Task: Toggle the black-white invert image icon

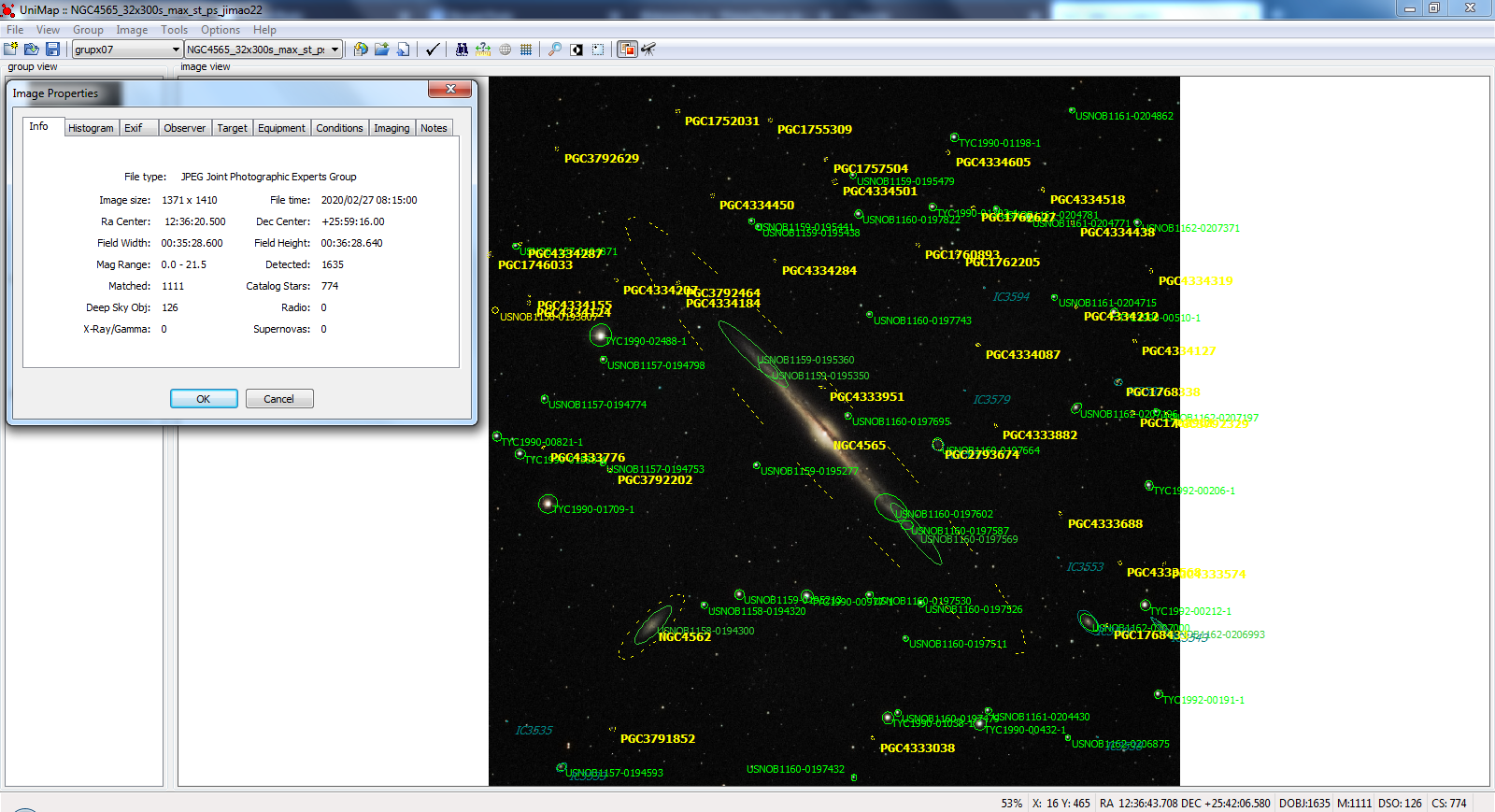Action: (577, 50)
